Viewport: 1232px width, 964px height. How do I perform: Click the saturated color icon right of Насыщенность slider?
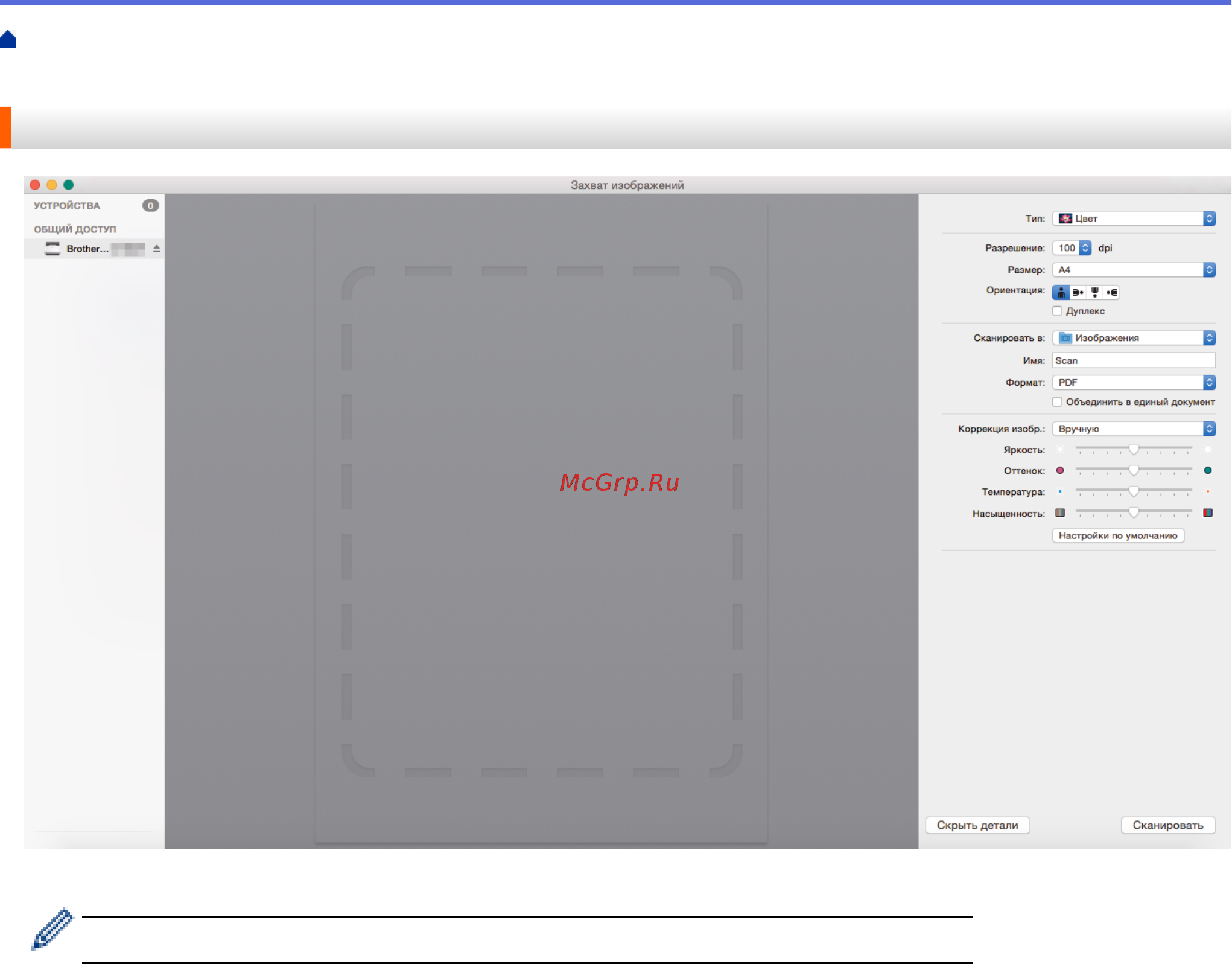[x=1208, y=513]
